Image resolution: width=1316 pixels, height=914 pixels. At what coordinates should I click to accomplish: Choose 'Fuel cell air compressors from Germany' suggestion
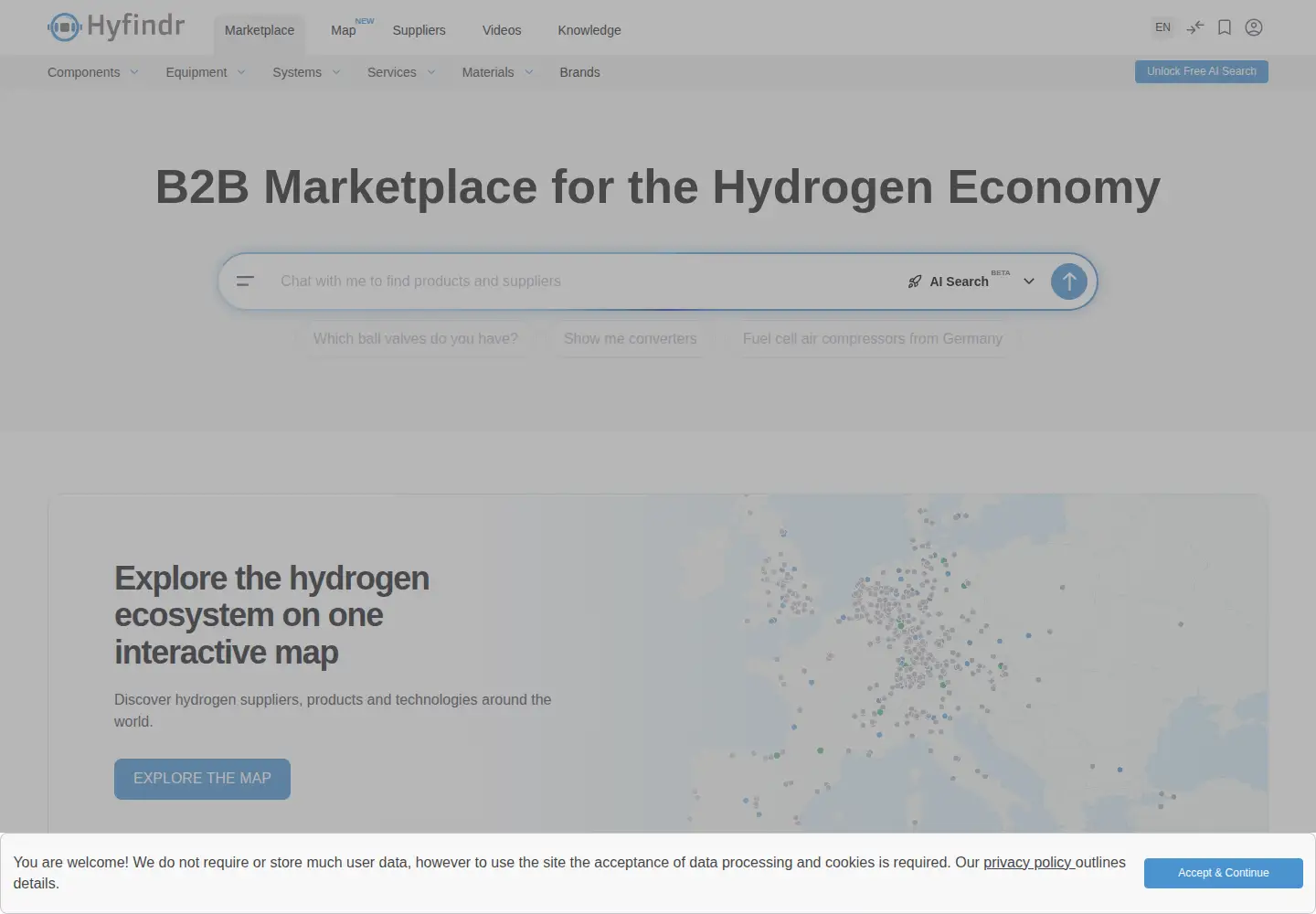(x=873, y=339)
